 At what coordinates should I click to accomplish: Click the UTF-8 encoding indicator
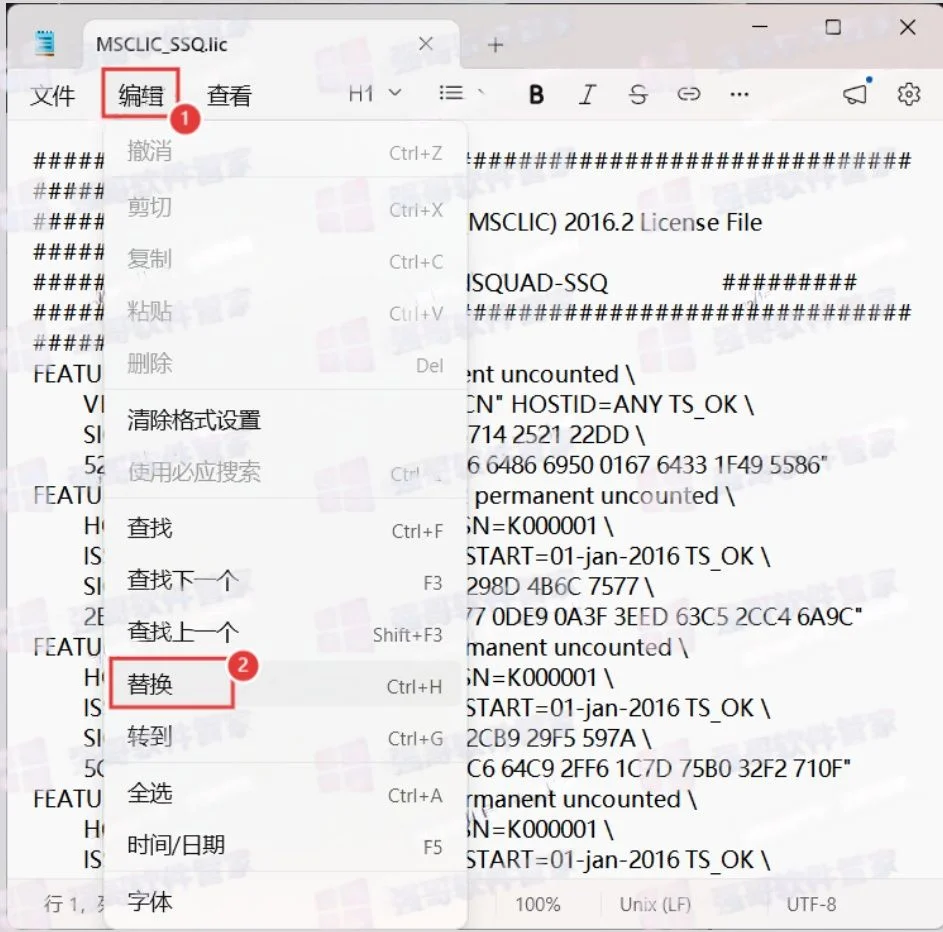[811, 904]
